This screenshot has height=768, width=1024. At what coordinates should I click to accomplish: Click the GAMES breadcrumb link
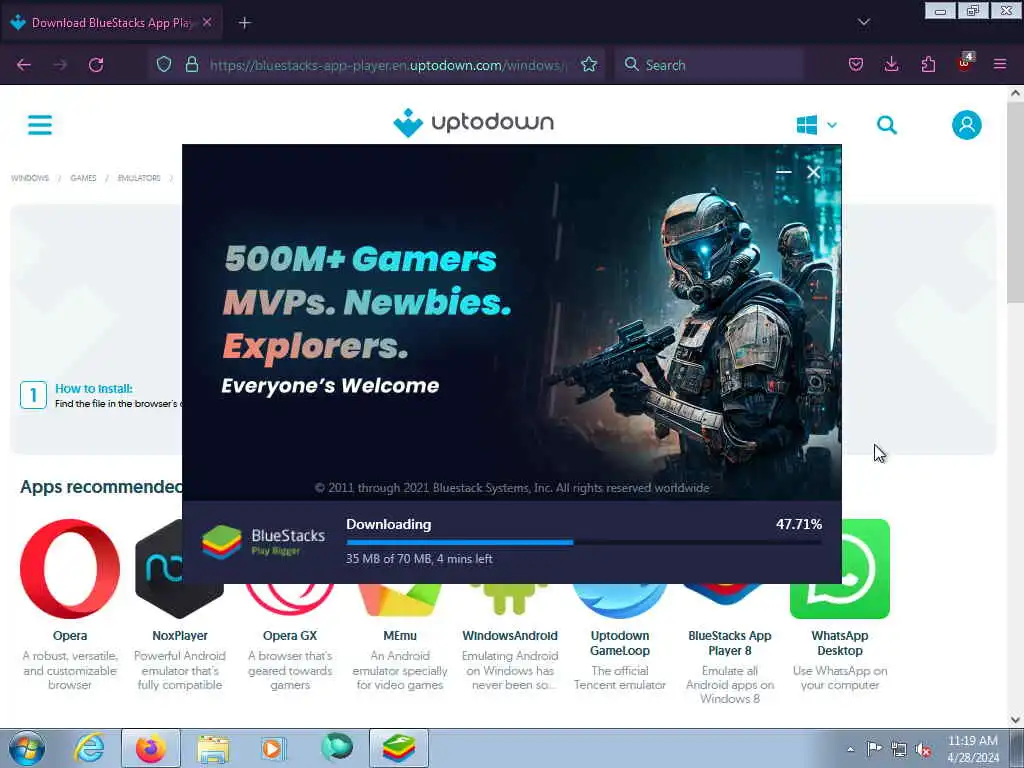pyautogui.click(x=84, y=178)
